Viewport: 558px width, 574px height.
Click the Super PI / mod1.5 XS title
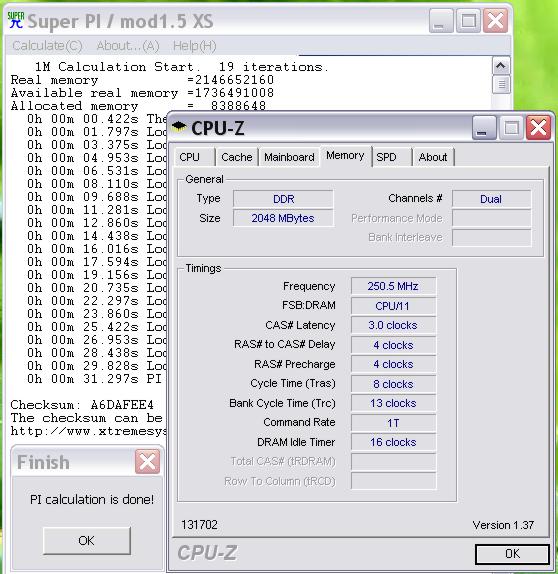(x=120, y=21)
